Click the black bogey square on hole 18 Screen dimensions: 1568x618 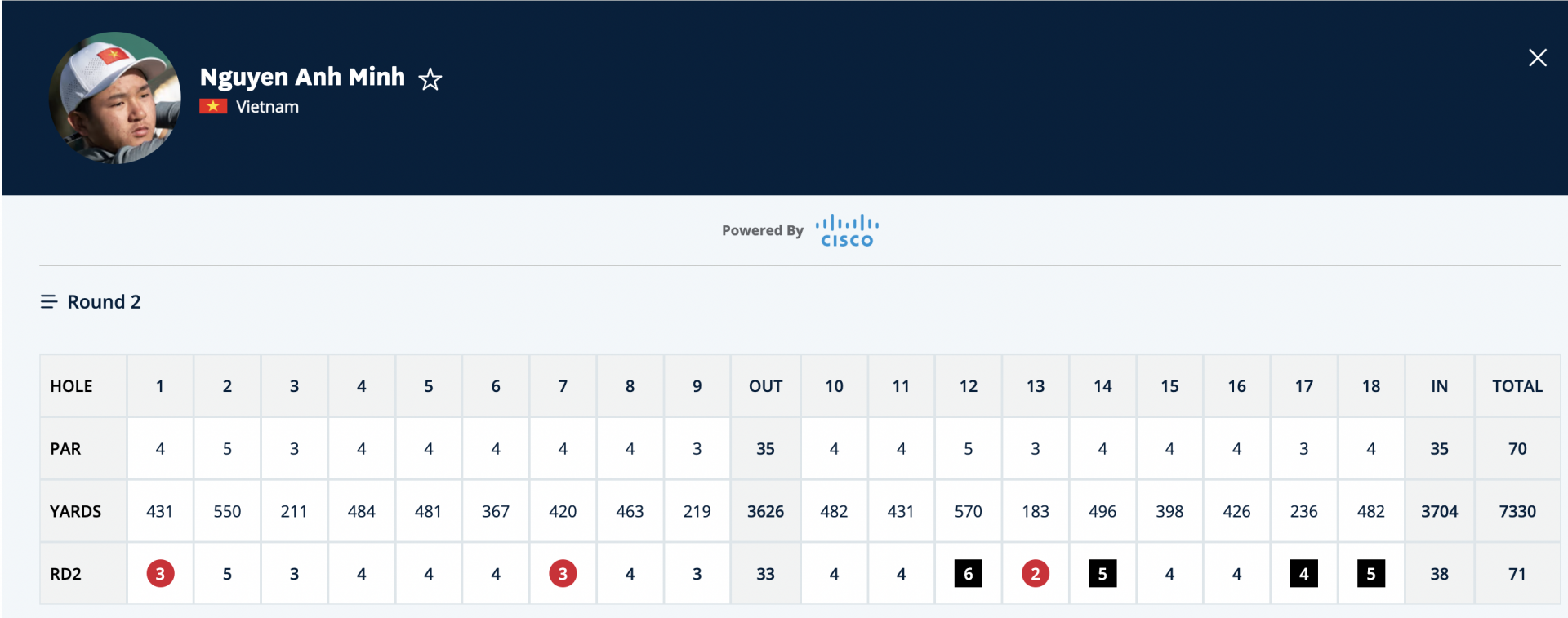click(1370, 574)
